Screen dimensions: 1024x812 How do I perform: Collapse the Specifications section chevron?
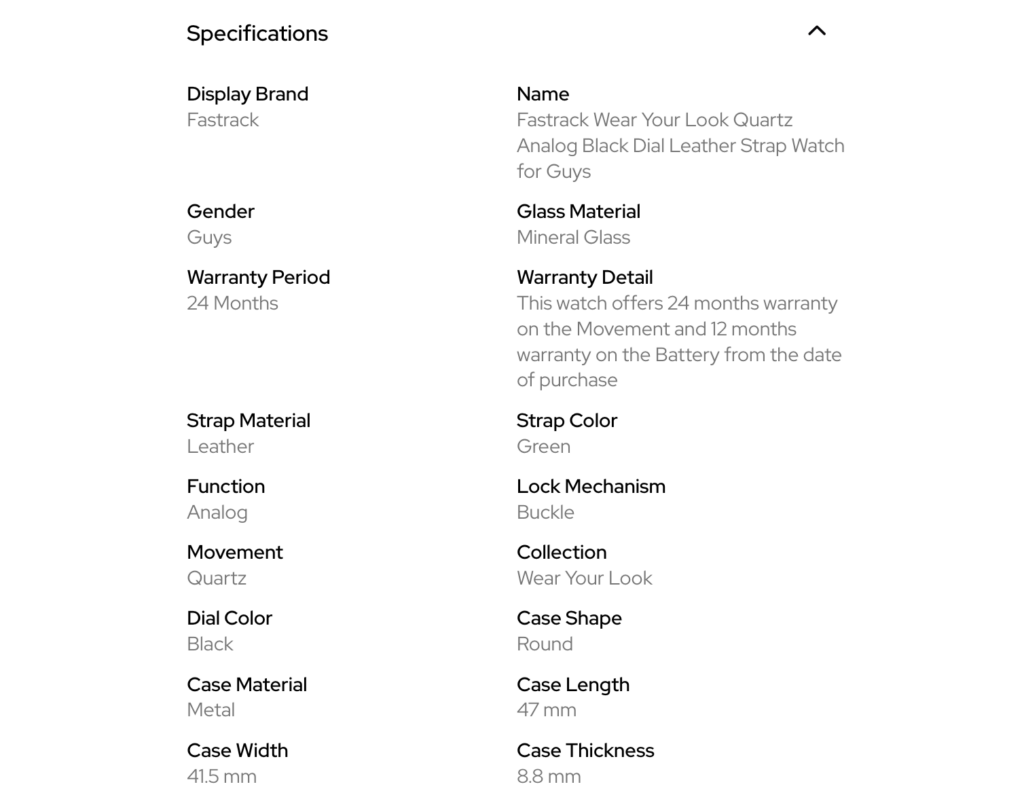click(x=816, y=31)
